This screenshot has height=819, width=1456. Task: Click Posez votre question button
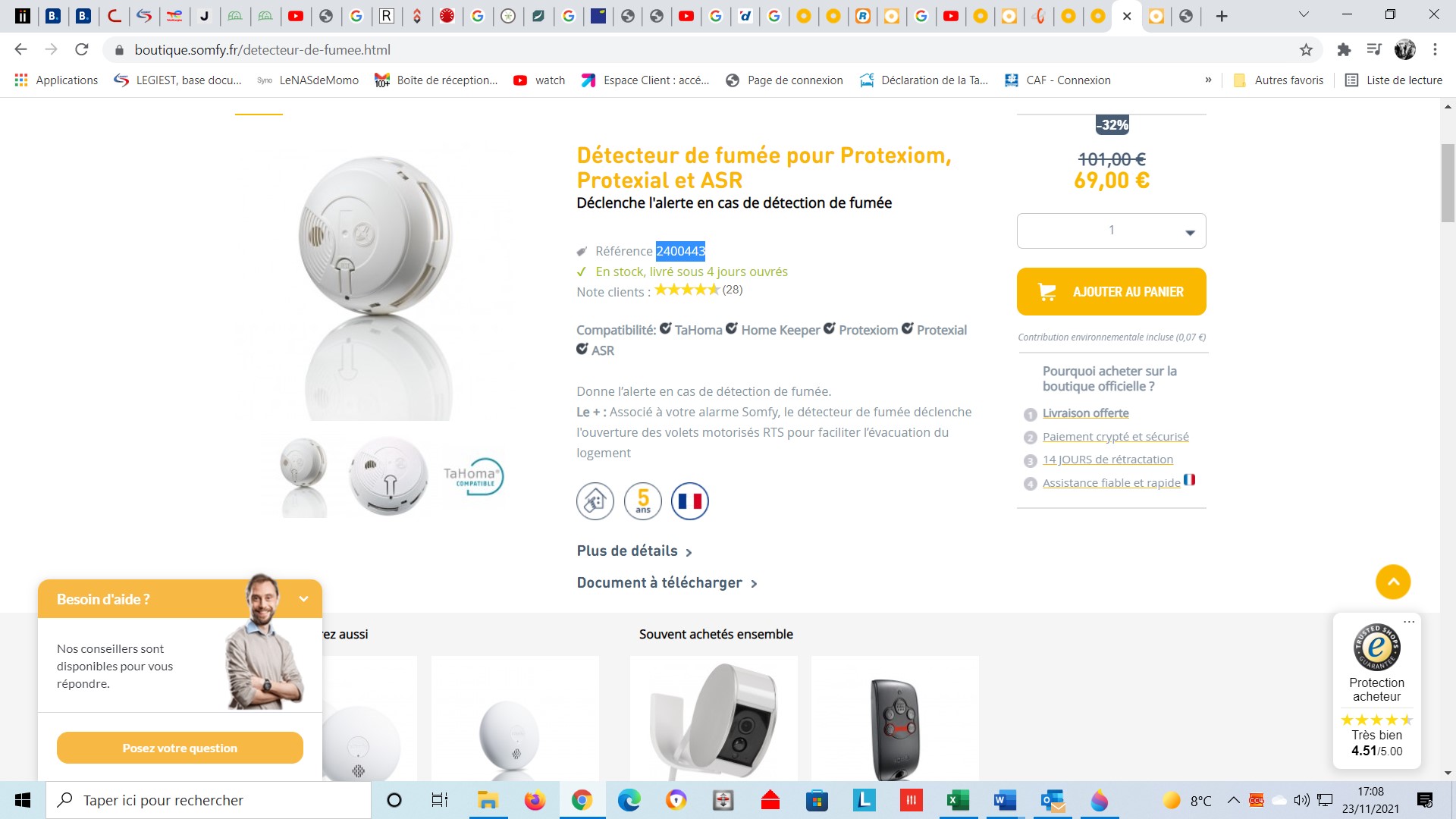(x=180, y=748)
